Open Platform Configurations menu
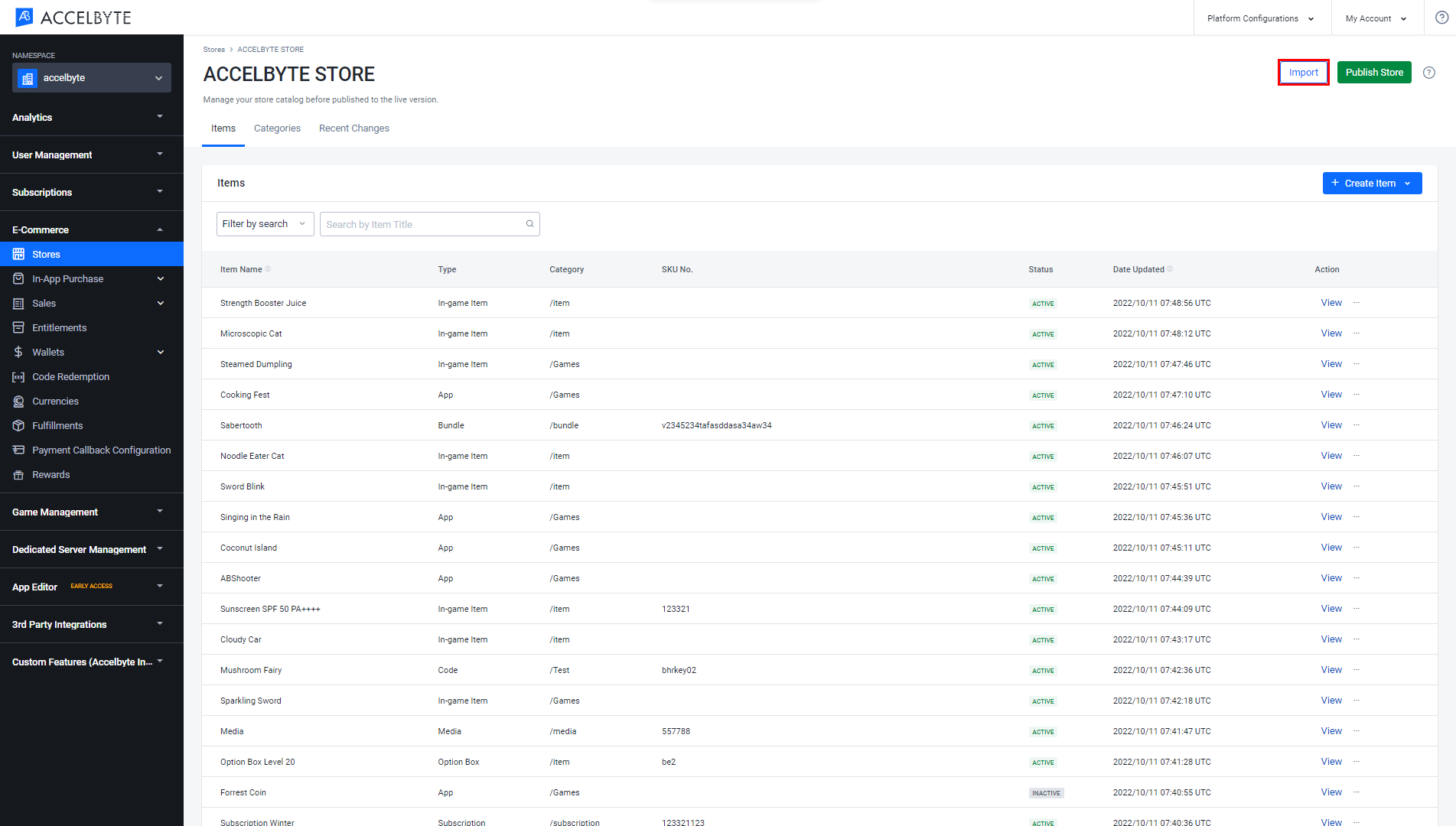Screen dimensions: 1456x826 (x=1260, y=18)
